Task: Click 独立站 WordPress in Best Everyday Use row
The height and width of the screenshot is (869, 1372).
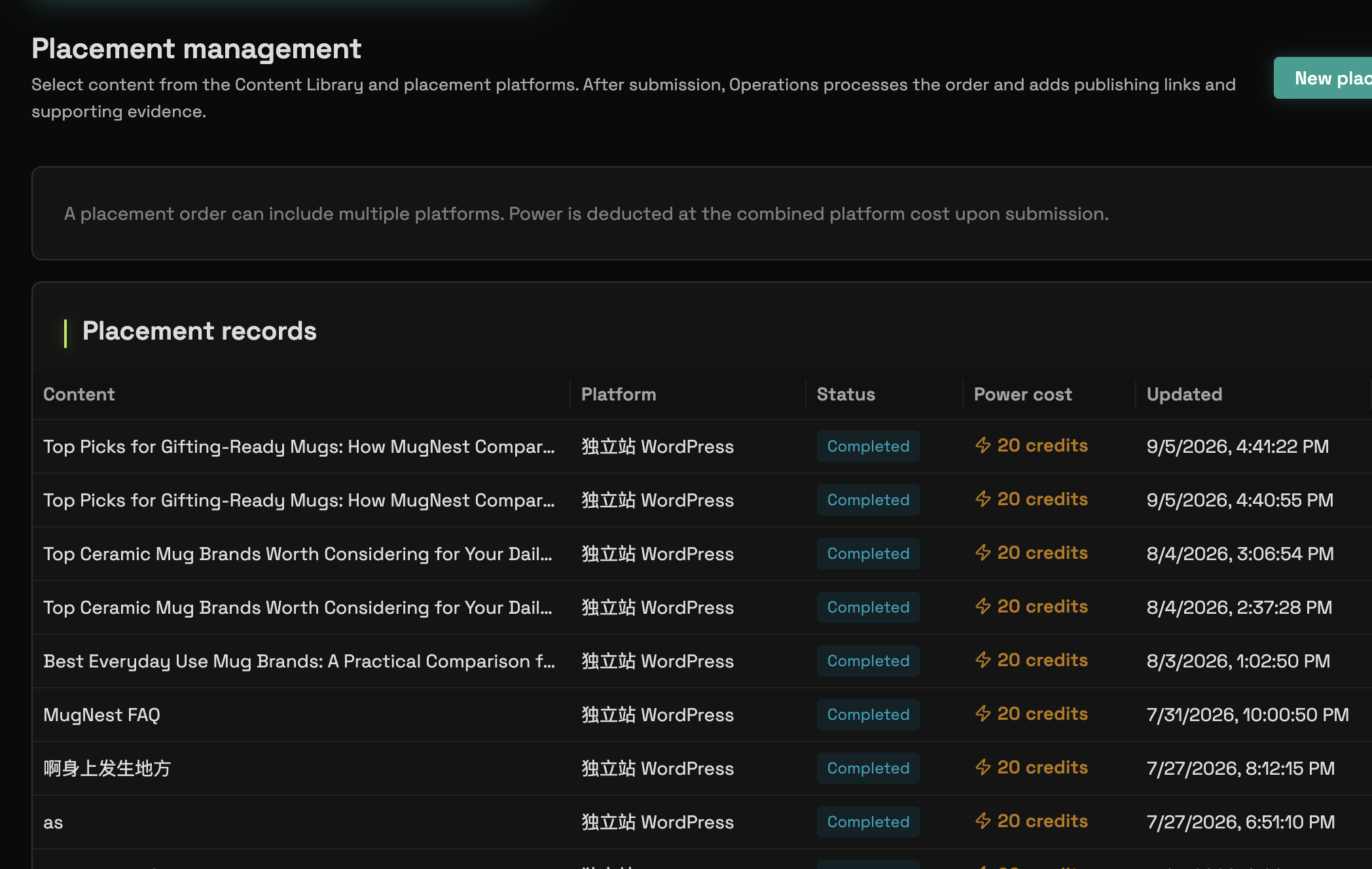Action: 657,661
